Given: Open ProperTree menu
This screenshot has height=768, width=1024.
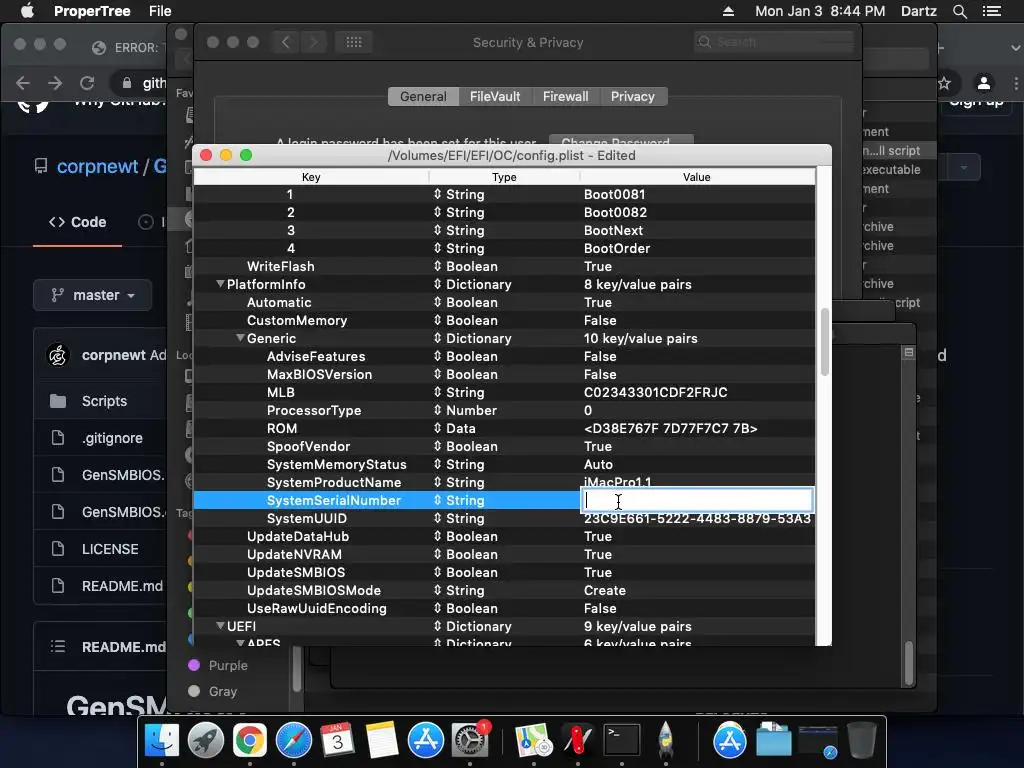Looking at the screenshot, I should point(92,11).
